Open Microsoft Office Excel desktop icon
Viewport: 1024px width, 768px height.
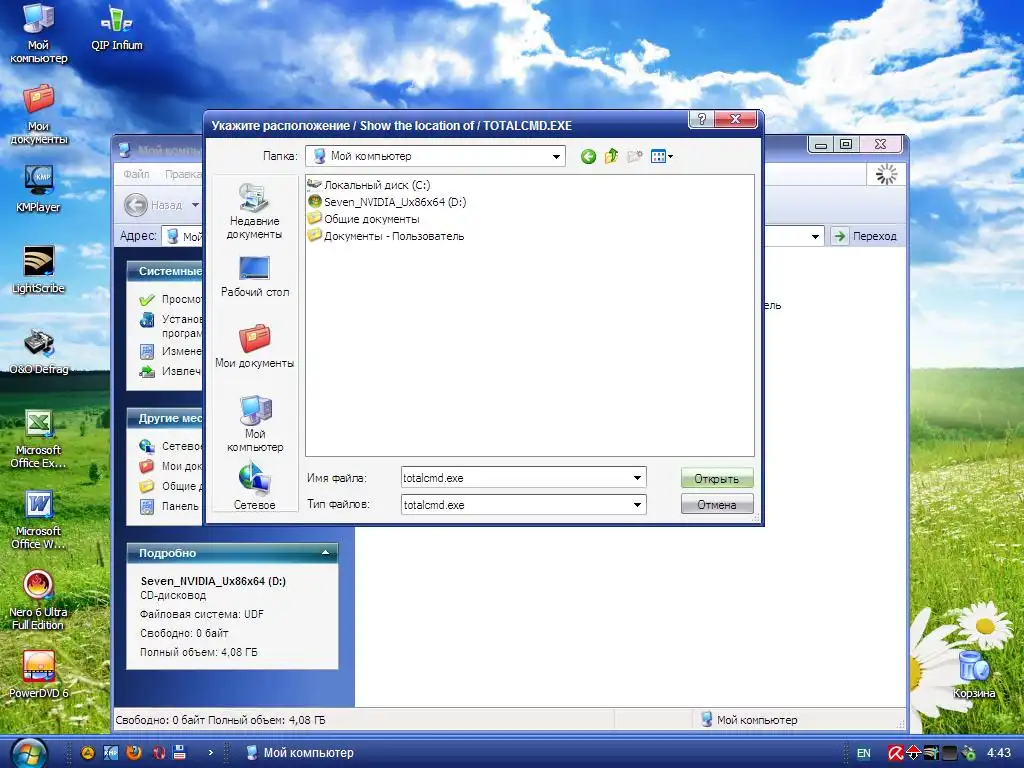tap(39, 438)
